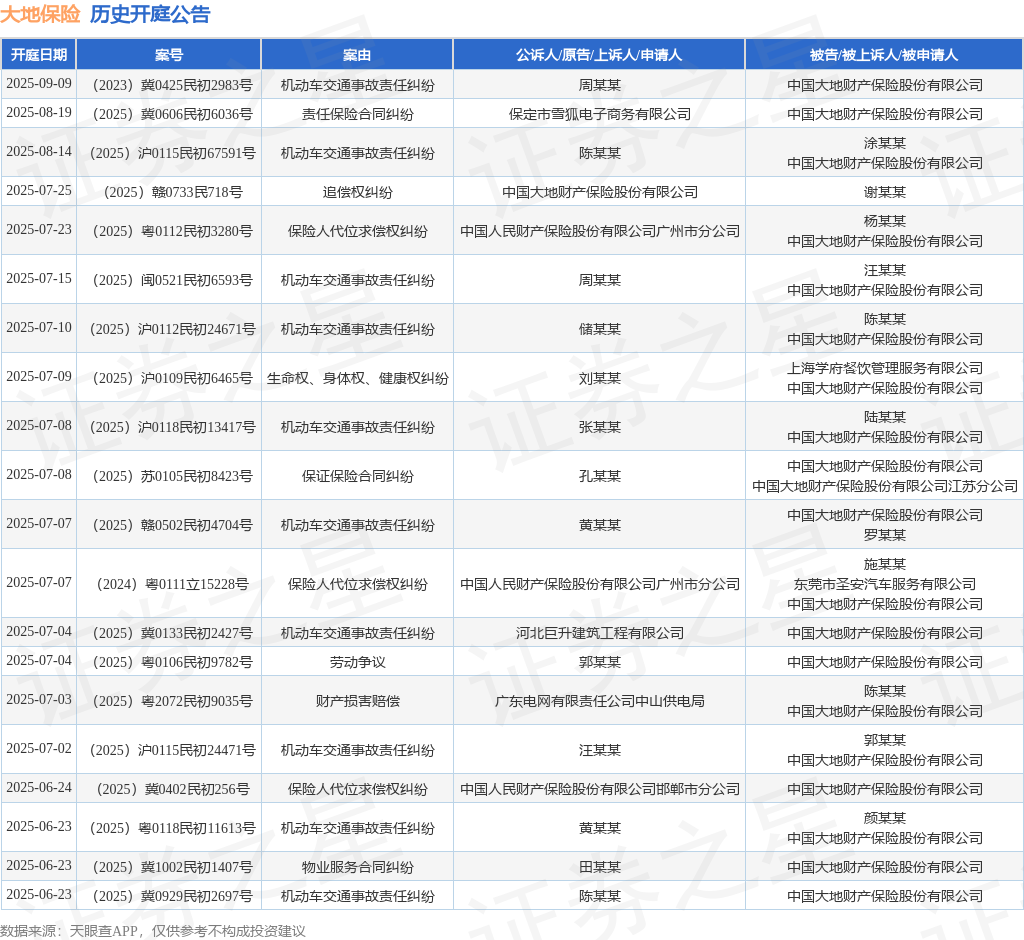Select plaintiff 广东电网有限责任公司中山供电局
Viewport: 1024px width, 940px height.
(600, 702)
